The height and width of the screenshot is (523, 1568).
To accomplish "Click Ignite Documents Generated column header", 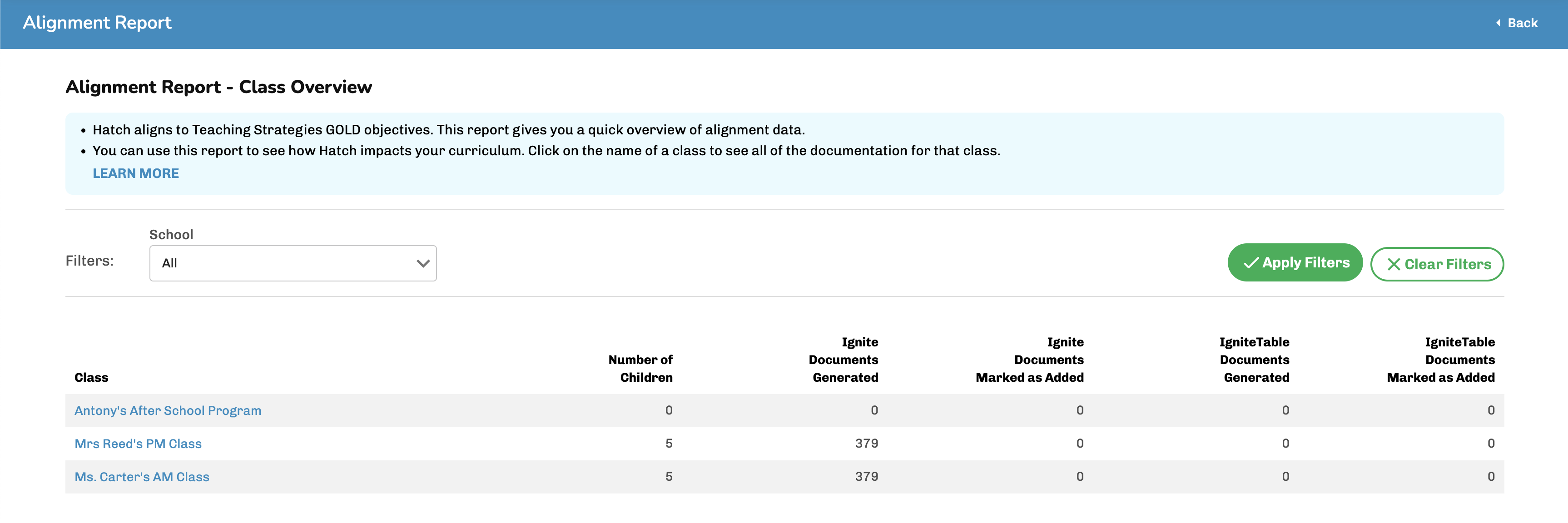I will click(x=843, y=360).
